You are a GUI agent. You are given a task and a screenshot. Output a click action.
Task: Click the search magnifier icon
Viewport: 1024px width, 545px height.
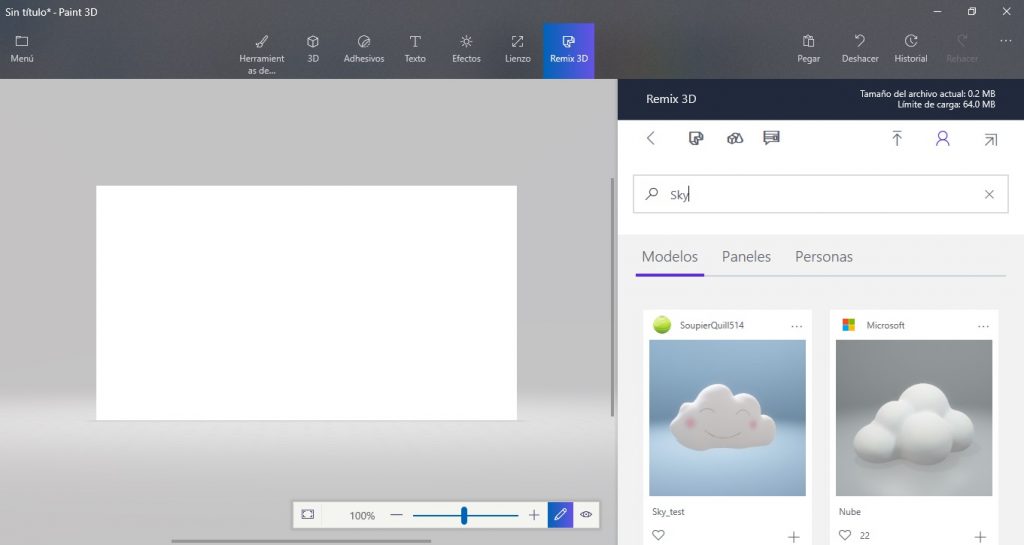pyautogui.click(x=652, y=194)
